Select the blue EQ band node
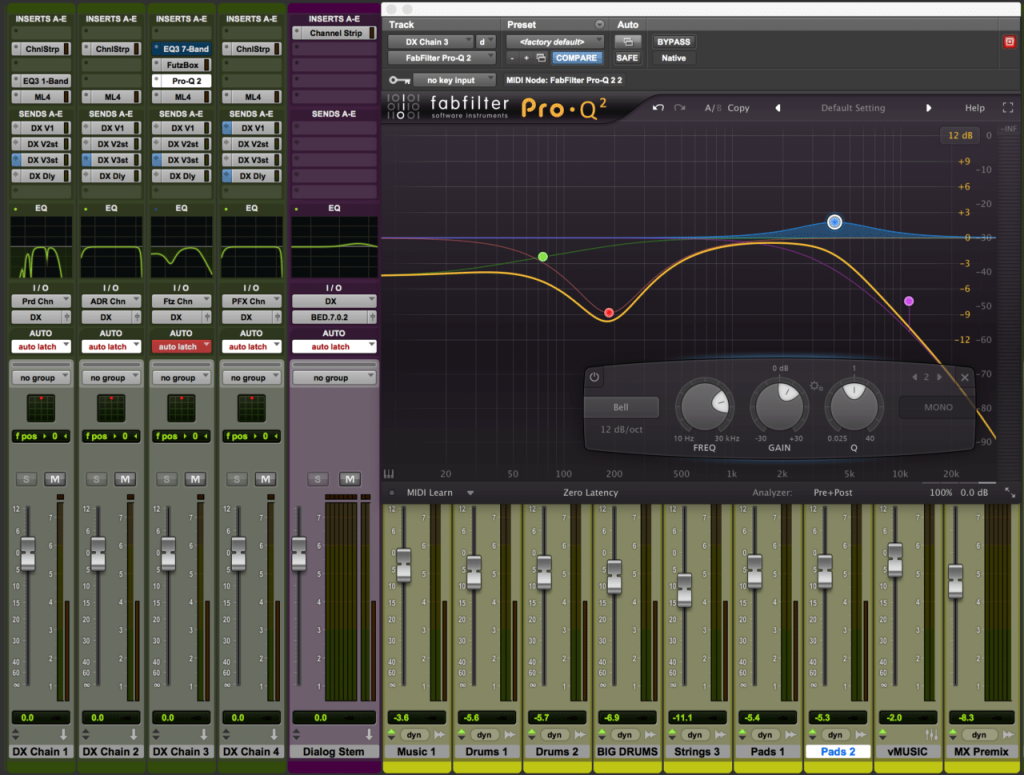 coord(834,222)
